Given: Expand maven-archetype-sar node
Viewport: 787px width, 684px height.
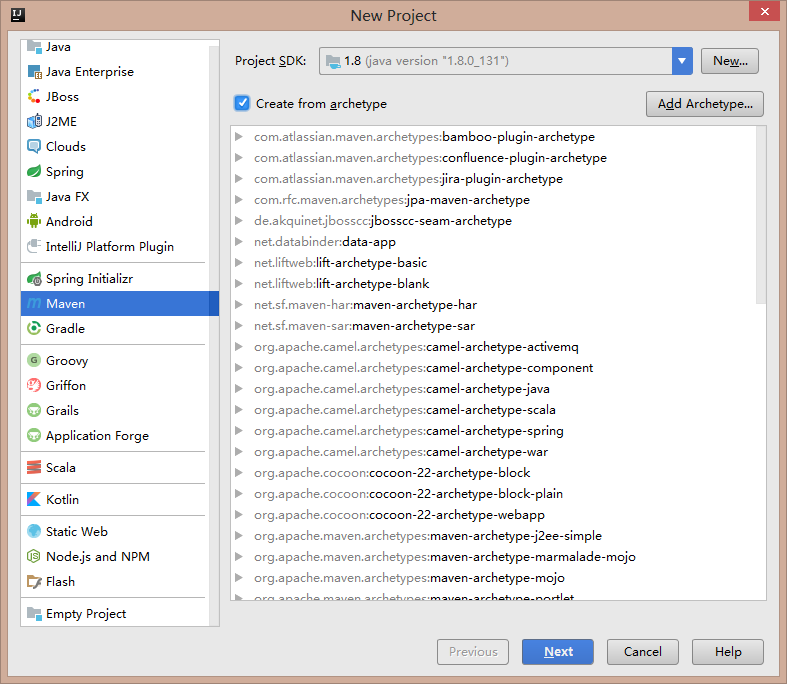Looking at the screenshot, I should [239, 326].
